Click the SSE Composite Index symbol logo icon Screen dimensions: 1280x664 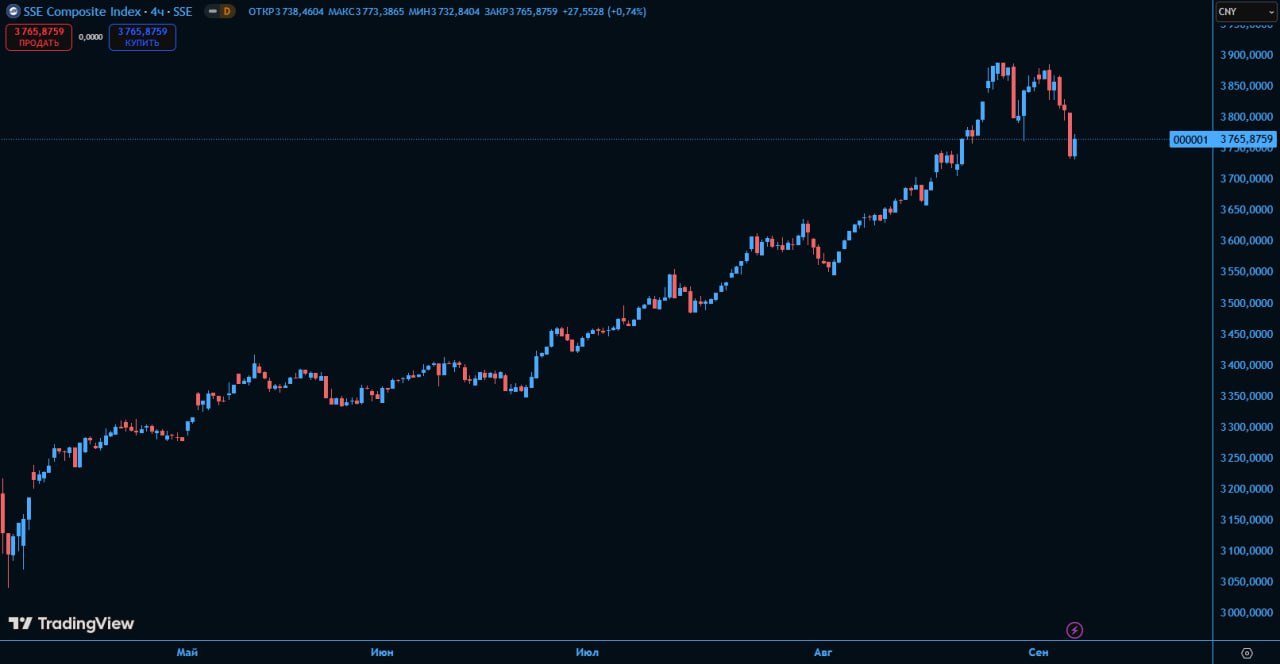[13, 11]
